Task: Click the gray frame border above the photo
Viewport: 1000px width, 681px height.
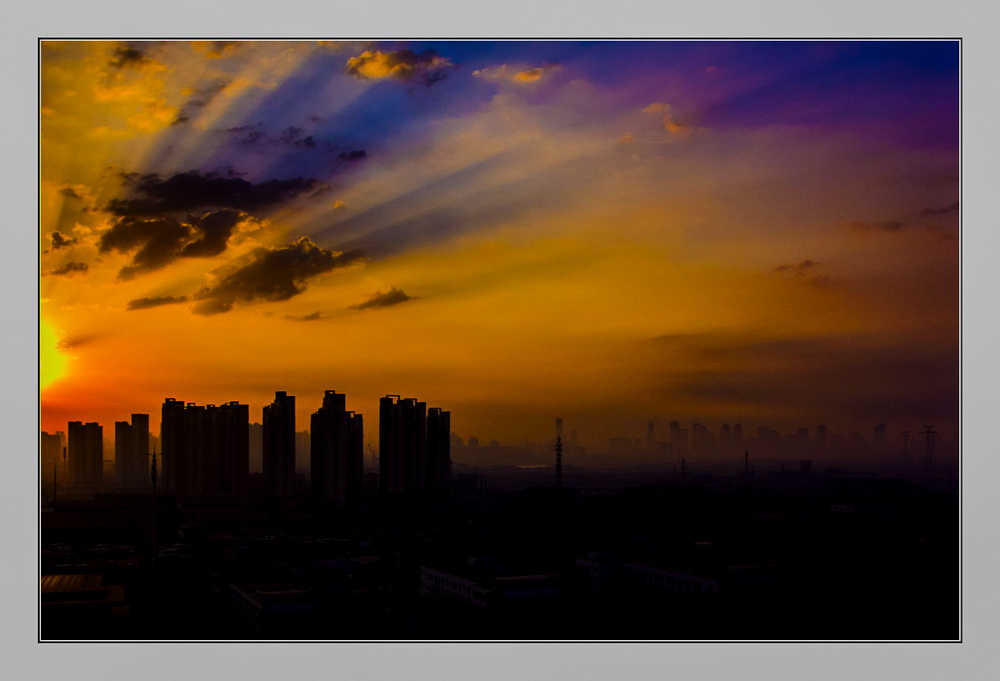Action: (x=500, y=19)
